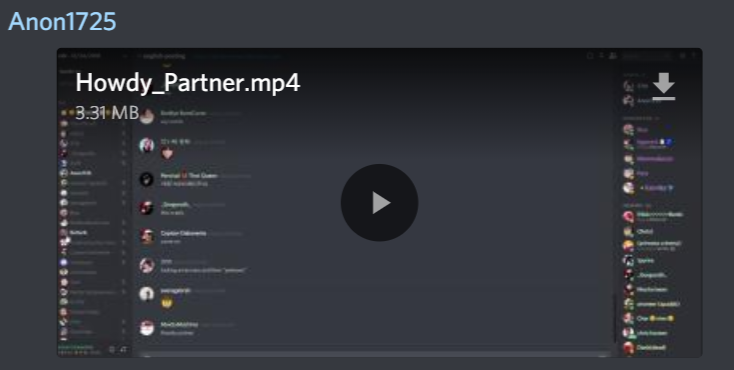Click the topmost avatar in the right member list
Viewport: 734px width, 370px height.
(628, 86)
